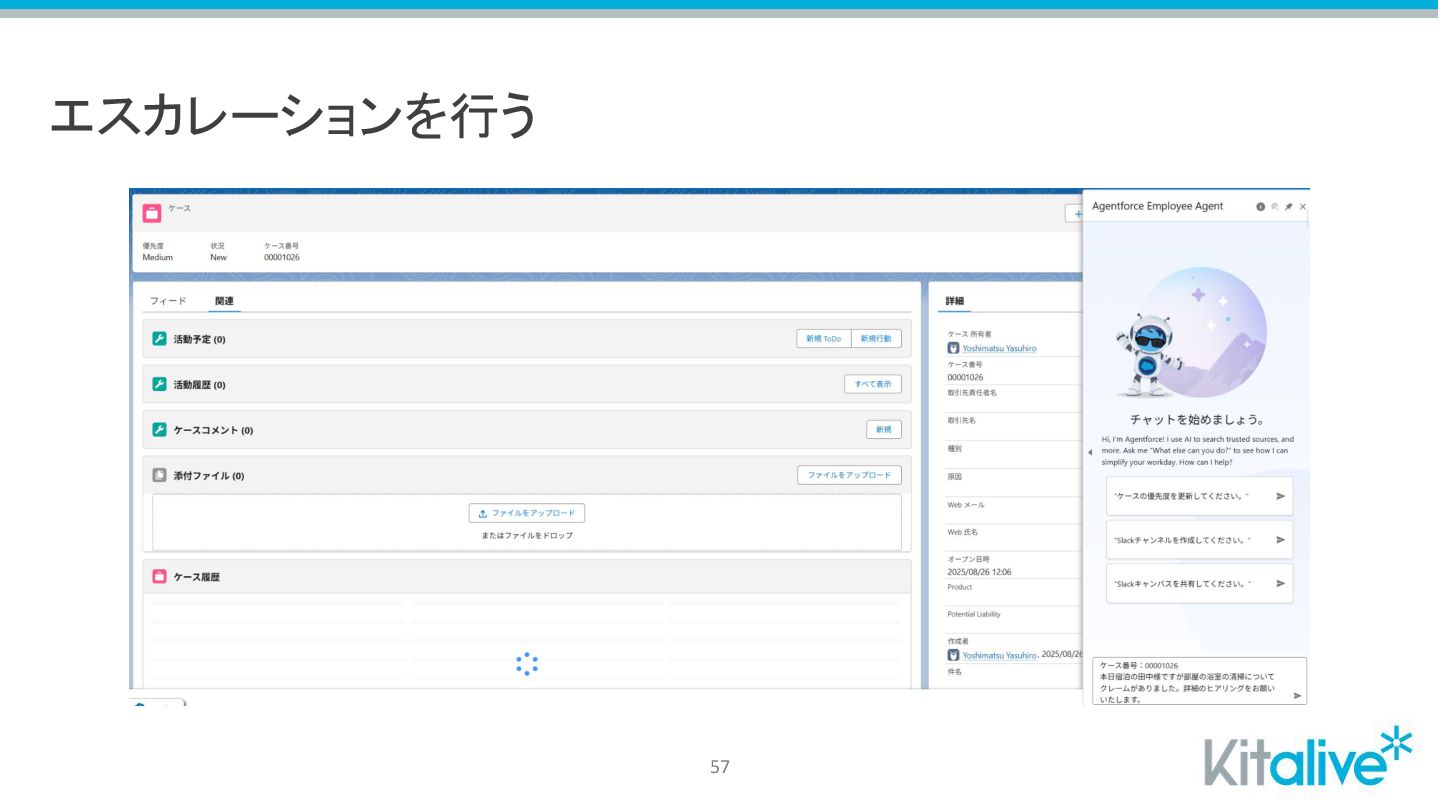Click the 優先度 value "Medium"
The height and width of the screenshot is (810, 1440).
[158, 257]
